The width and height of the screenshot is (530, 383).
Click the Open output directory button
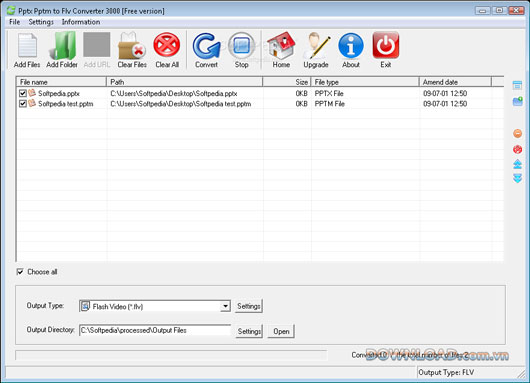(x=281, y=331)
